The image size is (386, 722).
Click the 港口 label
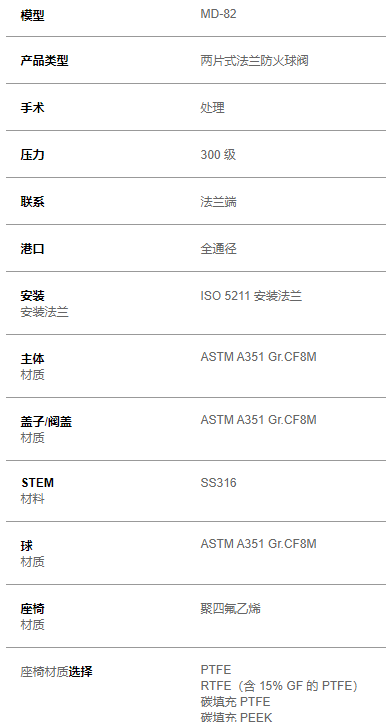33,249
